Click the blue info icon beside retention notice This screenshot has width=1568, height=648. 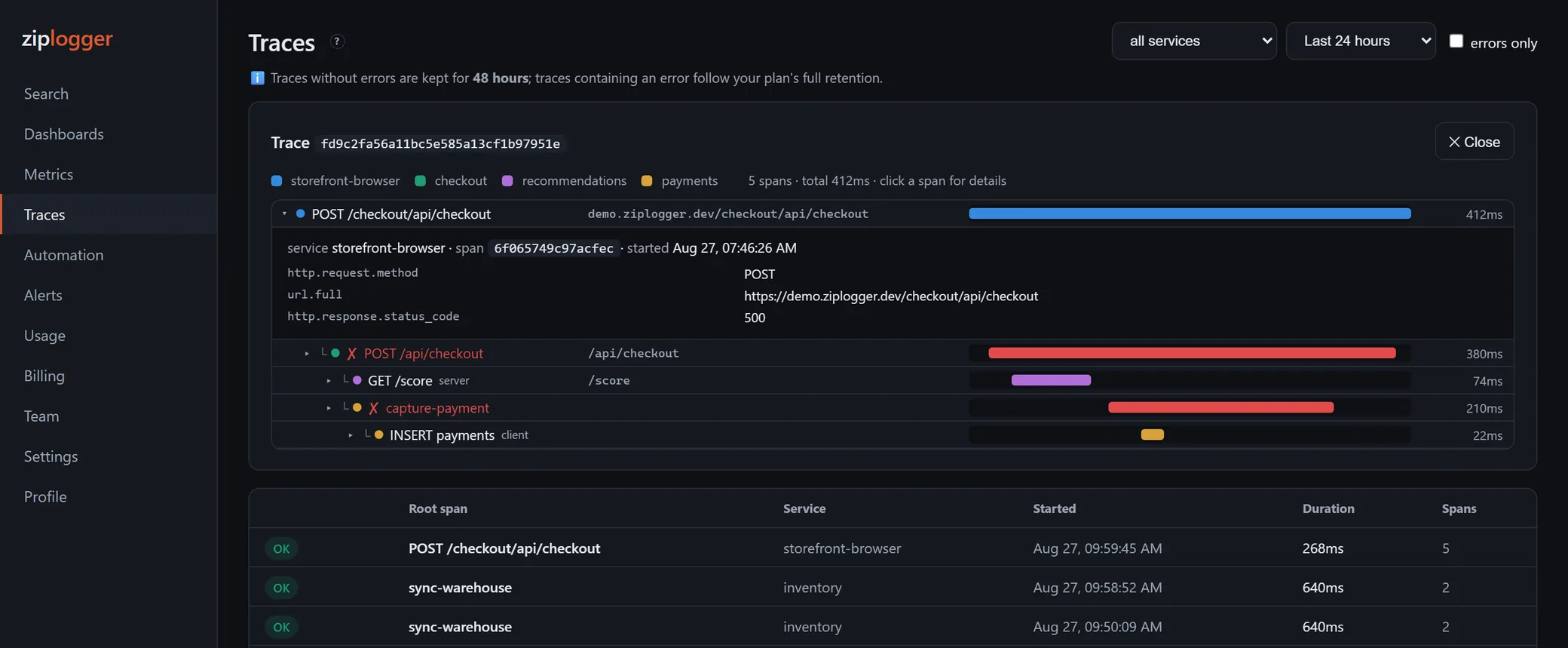point(257,78)
